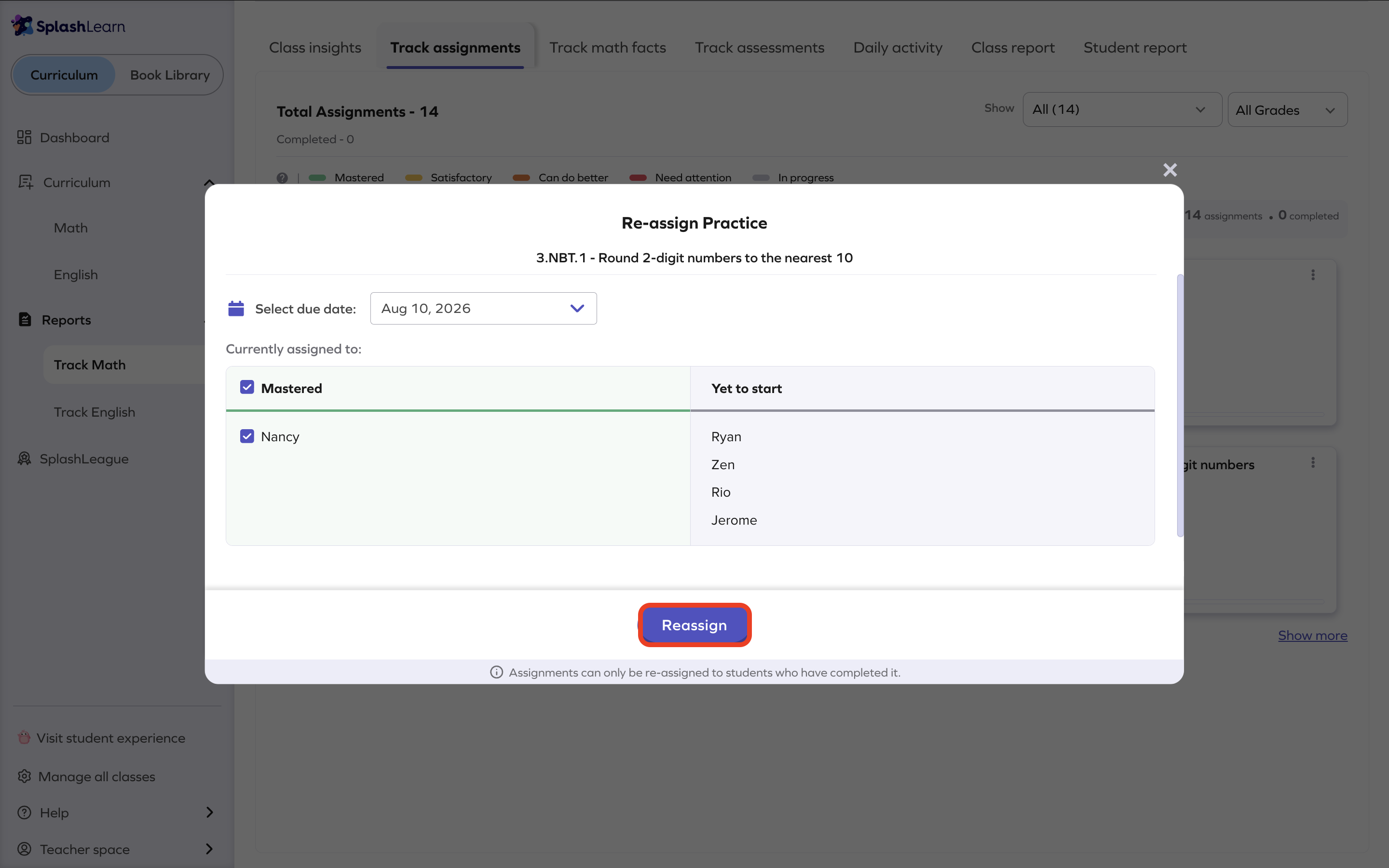Screen dimensions: 1389x868
Task: Open the All Grades dropdown
Action: [1287, 109]
